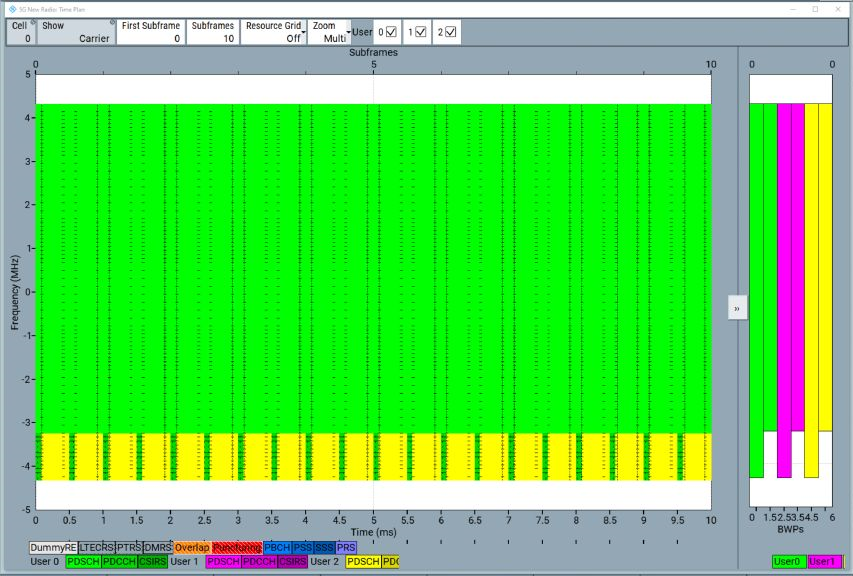Click the PDSCH legend swatch for User 0
The image size is (853, 576).
coord(83,561)
